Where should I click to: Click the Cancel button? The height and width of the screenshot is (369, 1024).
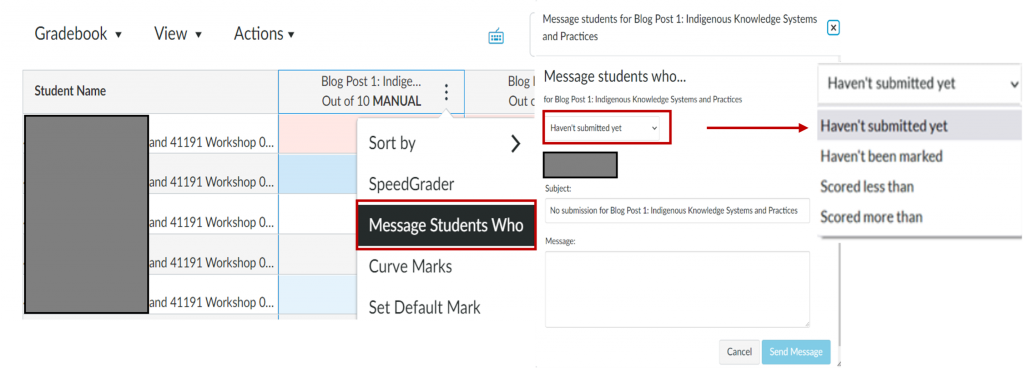click(739, 352)
